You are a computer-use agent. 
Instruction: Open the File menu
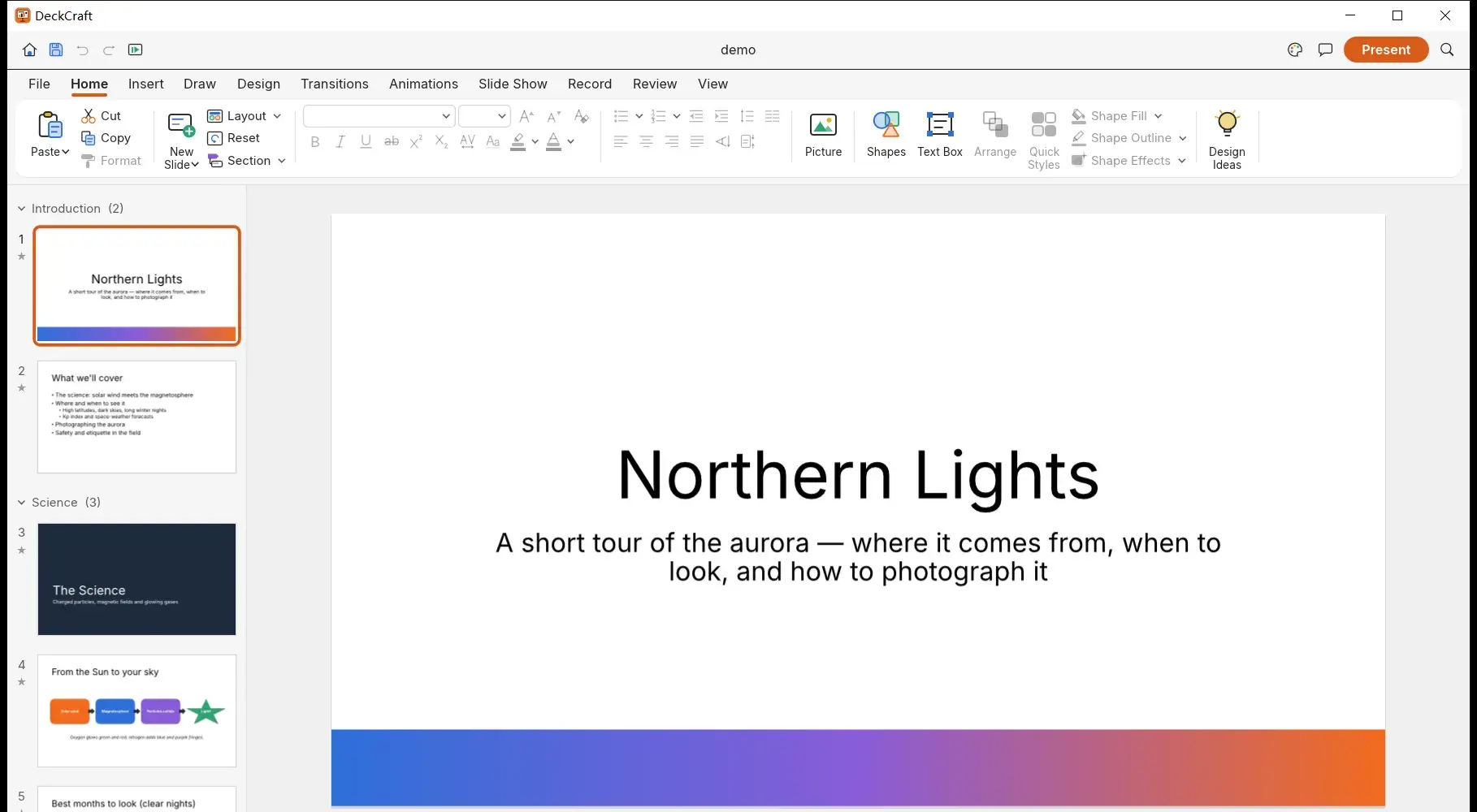[x=39, y=84]
